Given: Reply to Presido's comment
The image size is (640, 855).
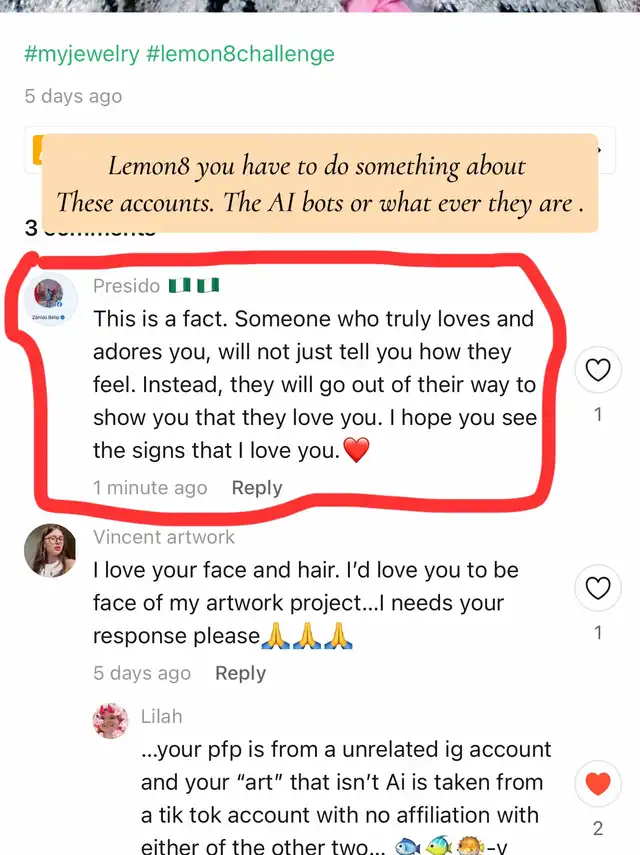Looking at the screenshot, I should (x=257, y=487).
